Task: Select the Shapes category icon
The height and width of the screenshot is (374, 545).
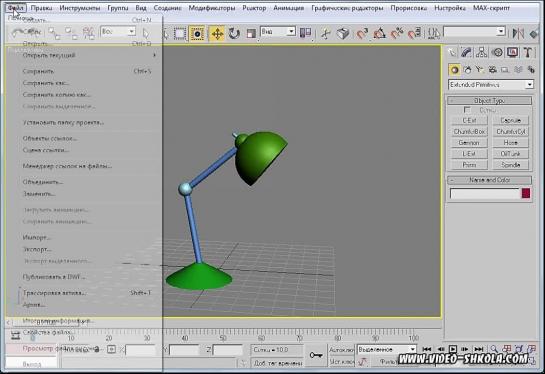Action: 467,70
